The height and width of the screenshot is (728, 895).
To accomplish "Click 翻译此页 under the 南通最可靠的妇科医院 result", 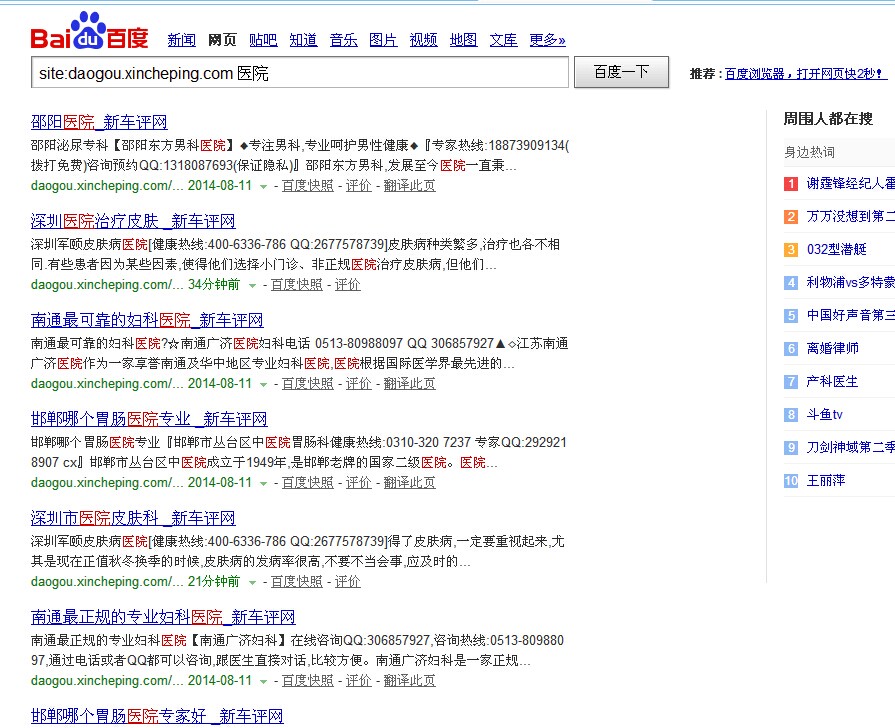I will pyautogui.click(x=409, y=384).
